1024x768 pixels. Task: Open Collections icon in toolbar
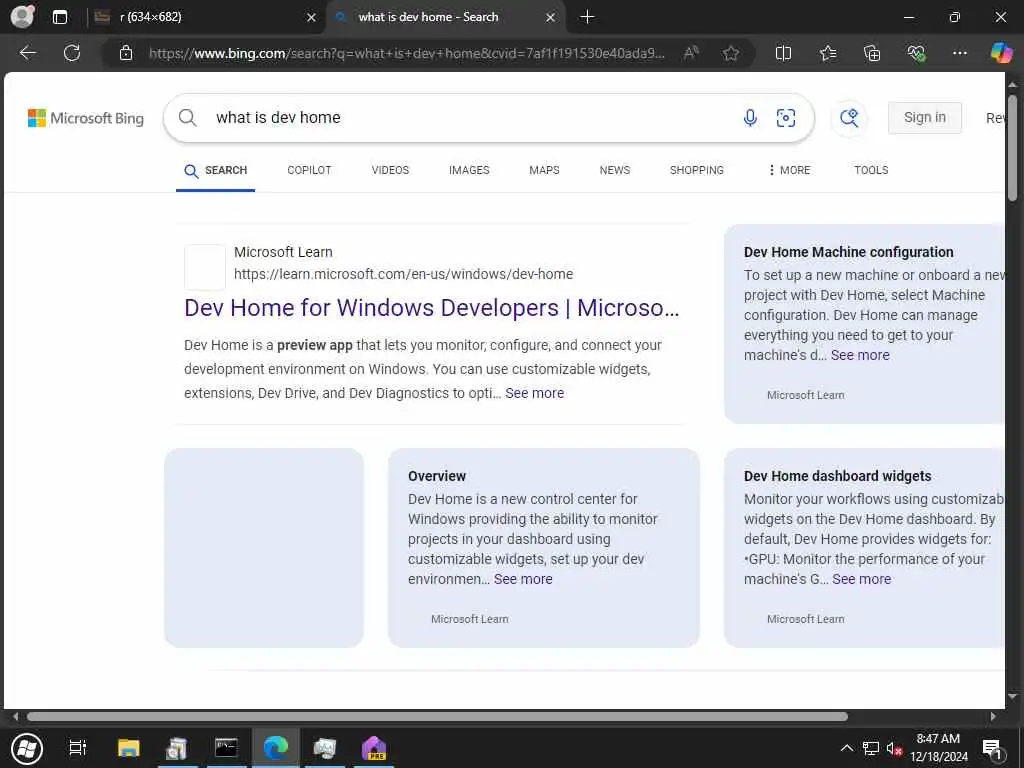coord(872,53)
